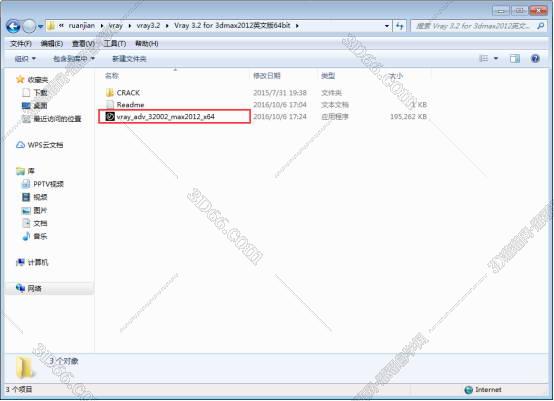
Task: Click the PPTV视频 library icon
Action: [x=26, y=184]
